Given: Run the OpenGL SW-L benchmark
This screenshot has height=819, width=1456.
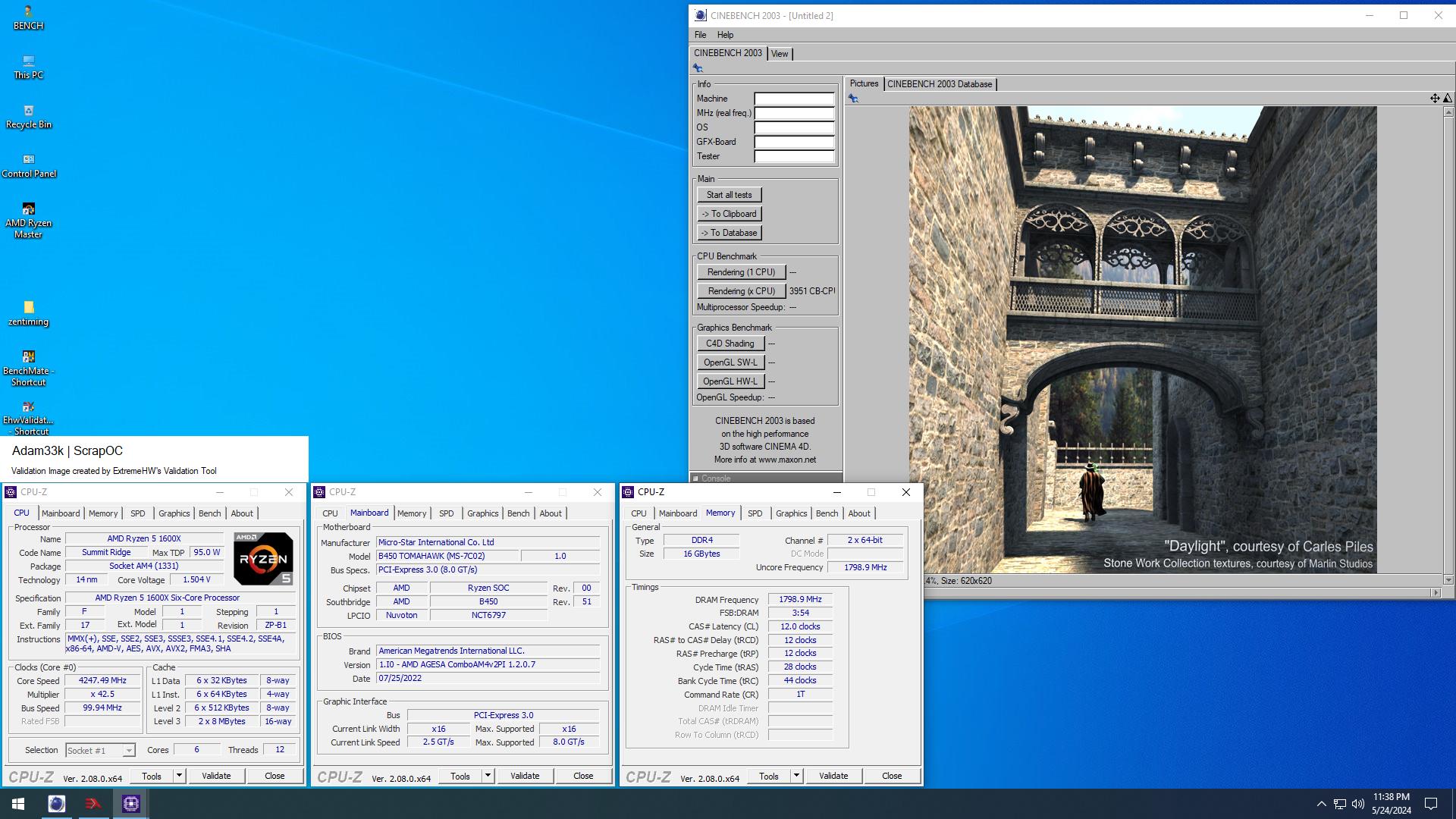Looking at the screenshot, I should 730,362.
